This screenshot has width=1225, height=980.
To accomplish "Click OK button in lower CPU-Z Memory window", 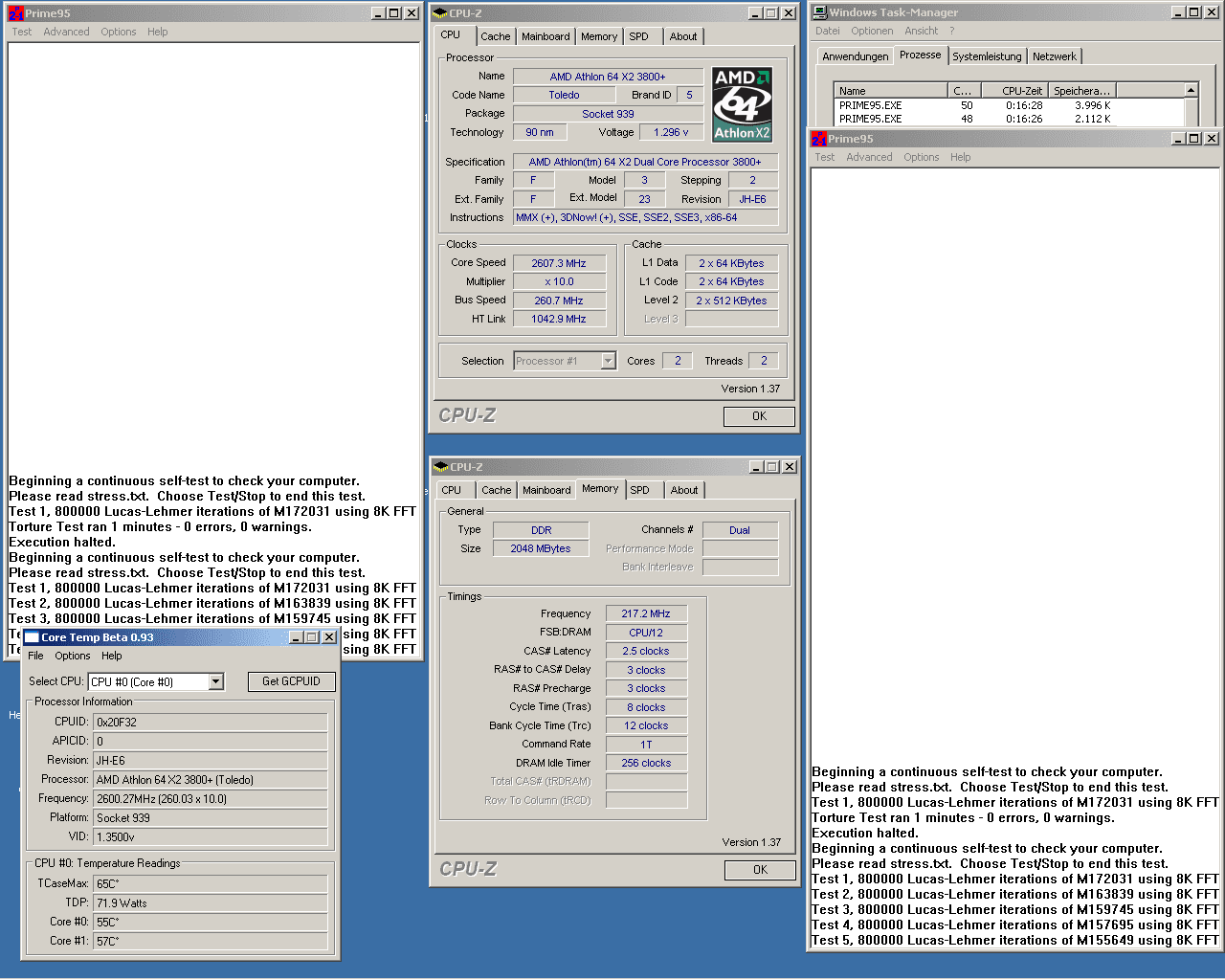I will (x=760, y=870).
